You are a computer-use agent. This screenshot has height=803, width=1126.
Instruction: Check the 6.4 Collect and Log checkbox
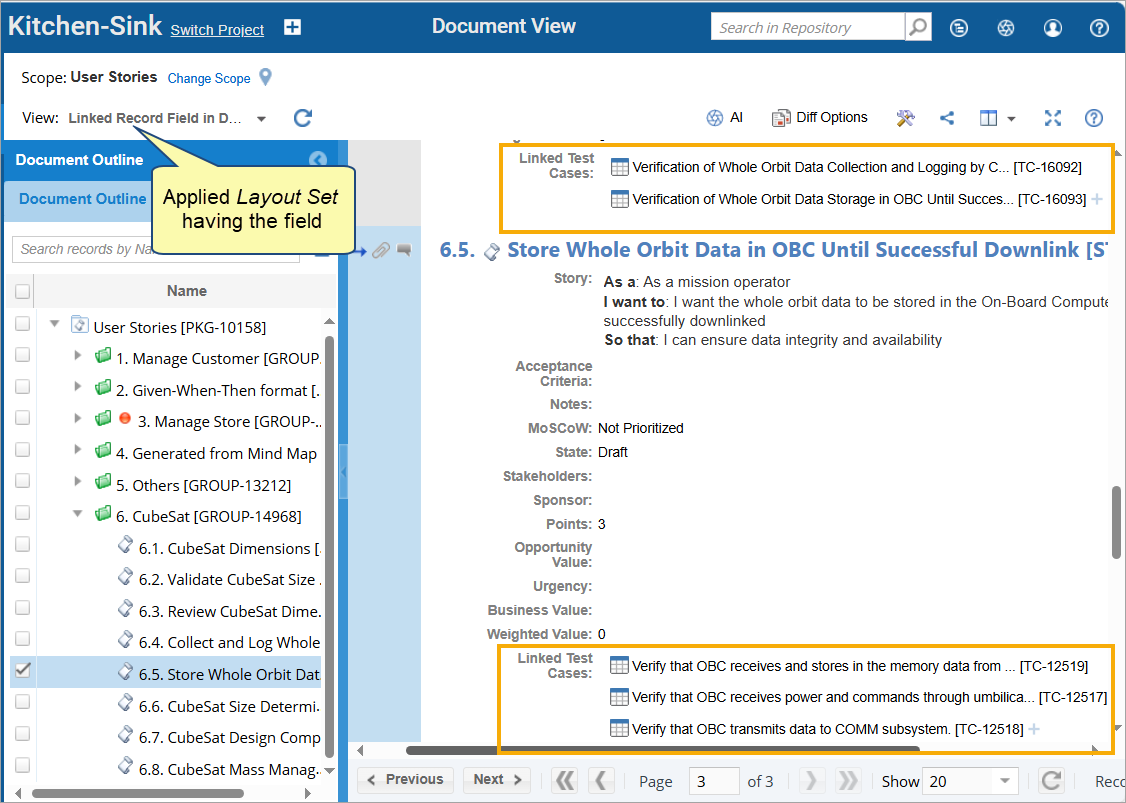click(22, 639)
